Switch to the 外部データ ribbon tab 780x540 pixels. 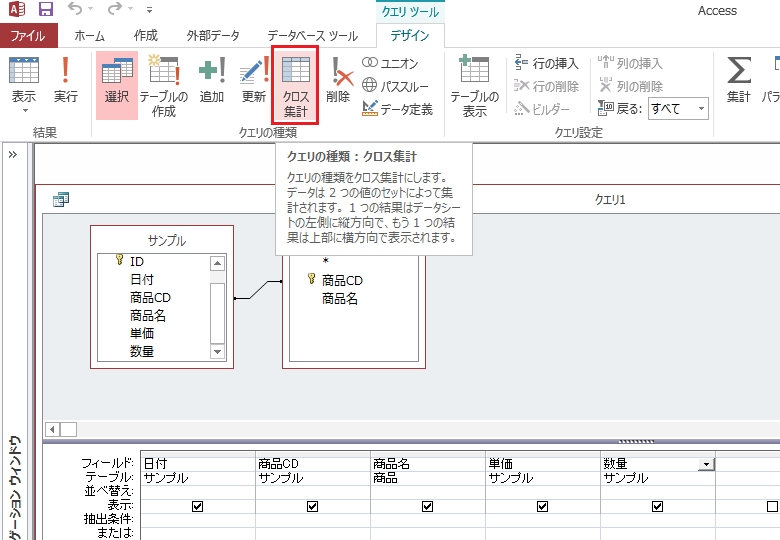click(x=213, y=36)
